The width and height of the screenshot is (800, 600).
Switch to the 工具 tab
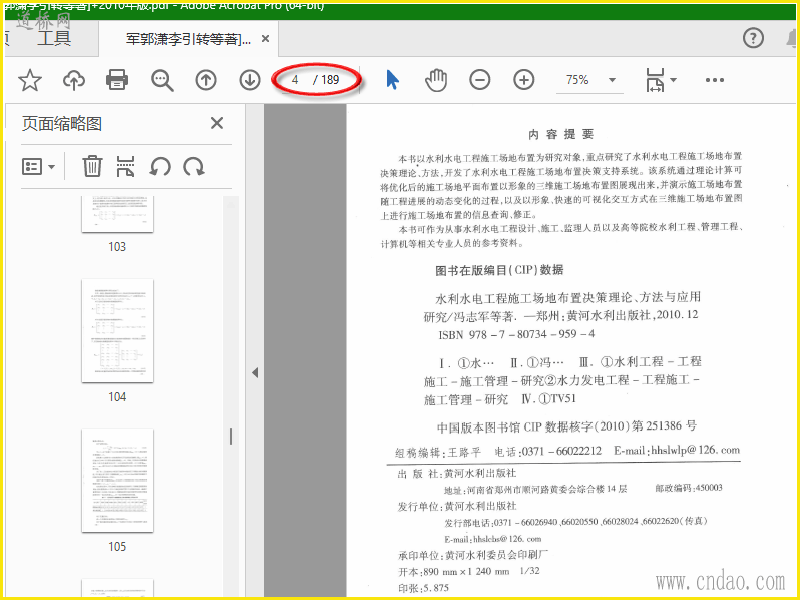coord(54,38)
